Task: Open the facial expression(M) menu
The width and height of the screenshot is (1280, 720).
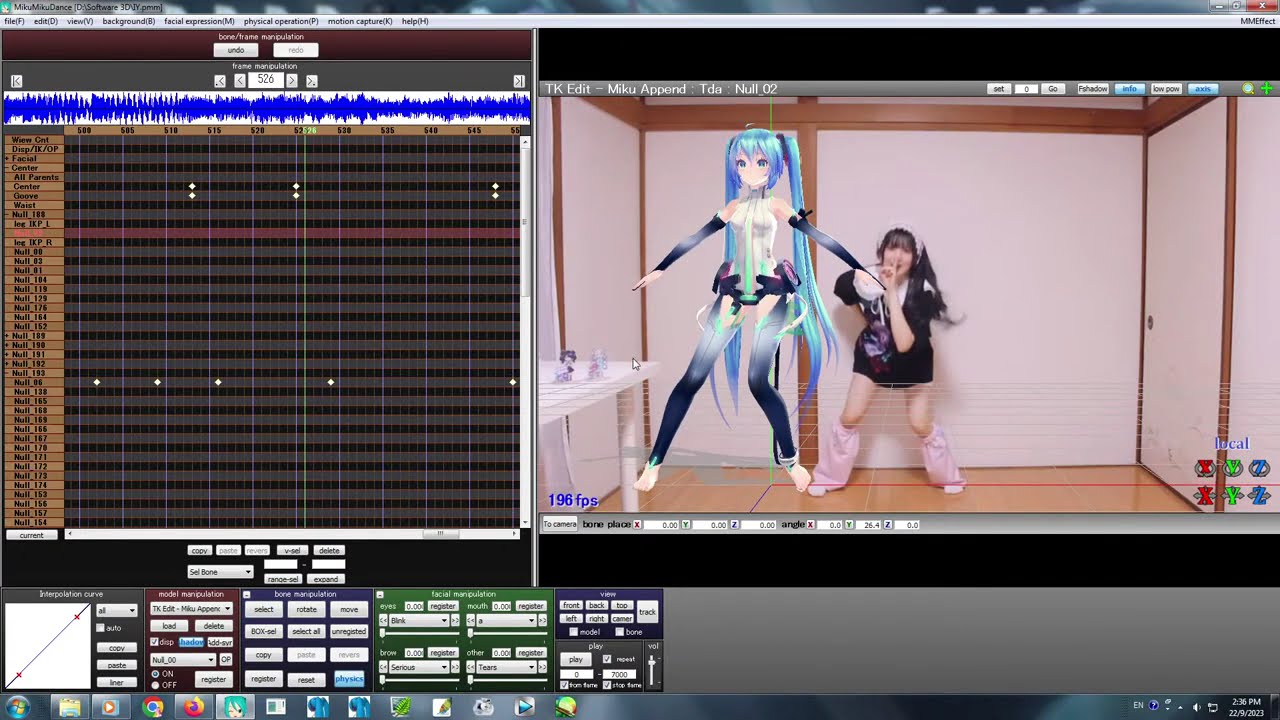Action: coord(199,21)
